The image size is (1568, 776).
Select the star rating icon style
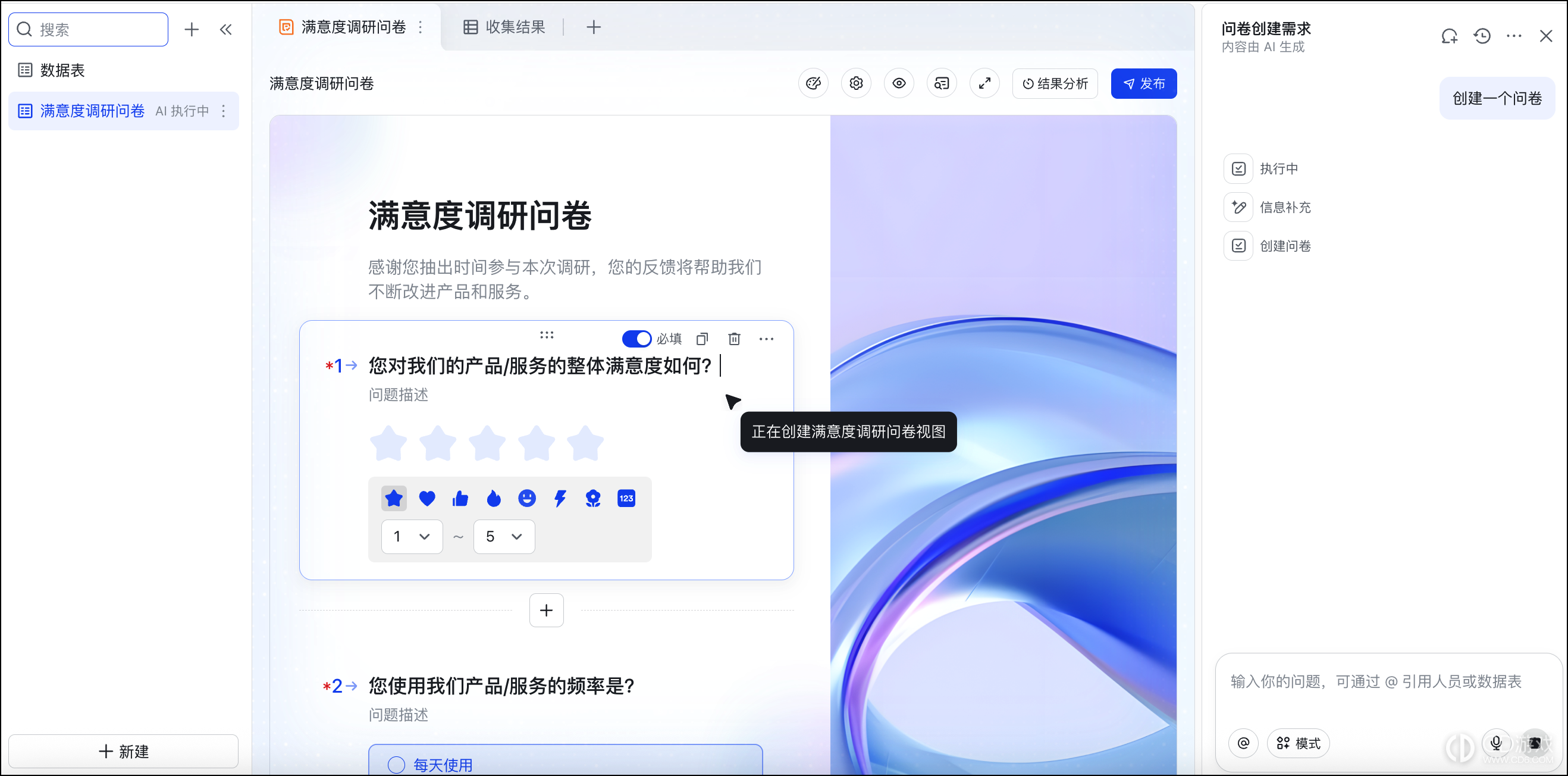coord(394,498)
